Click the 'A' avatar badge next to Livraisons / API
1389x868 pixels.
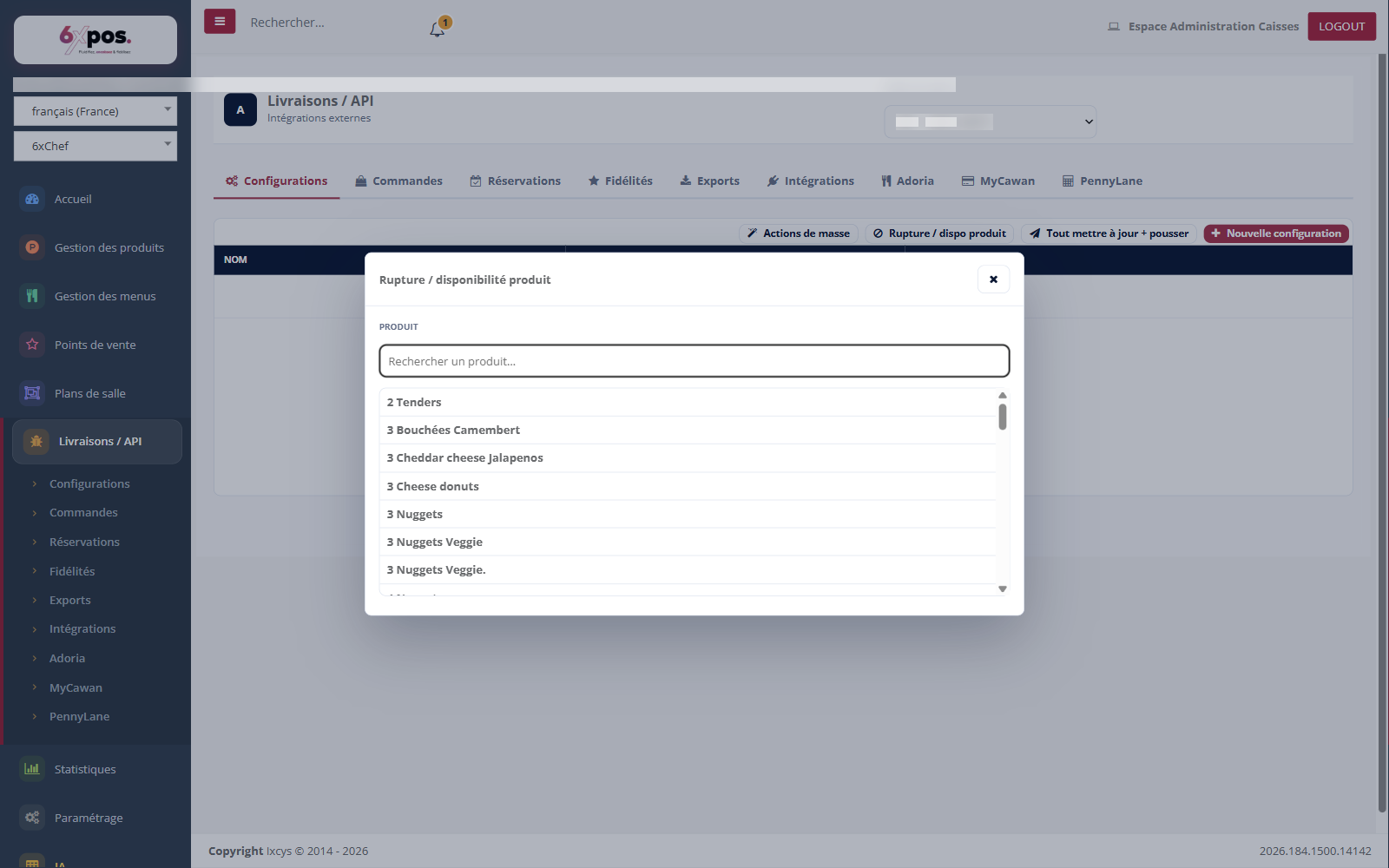[x=240, y=110]
